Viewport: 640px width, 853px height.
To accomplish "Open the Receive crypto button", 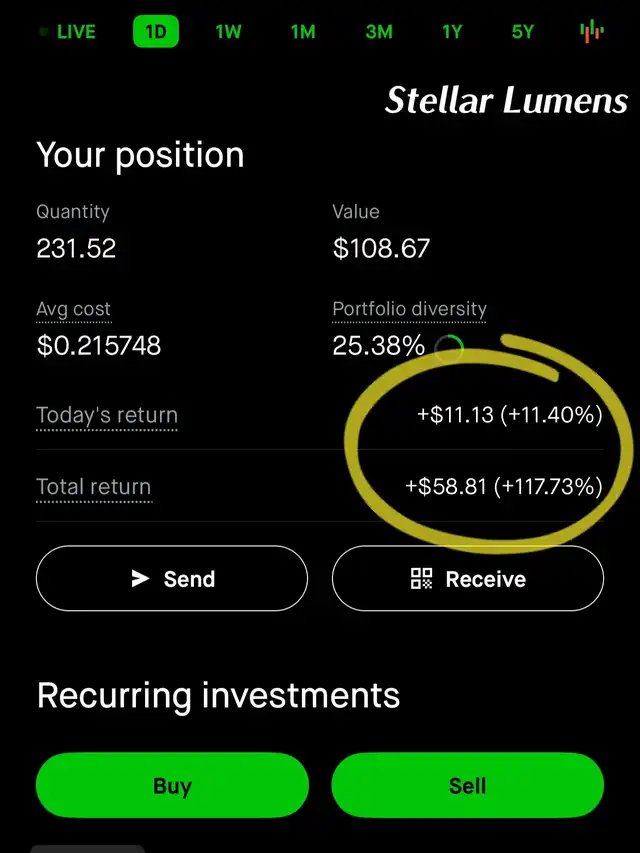I will 468,578.
